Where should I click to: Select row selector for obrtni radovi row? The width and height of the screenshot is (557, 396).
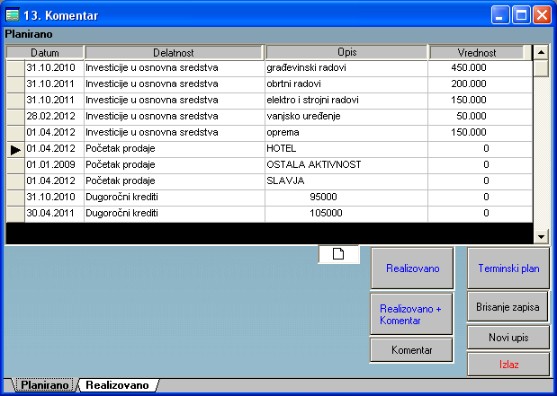coord(15,84)
